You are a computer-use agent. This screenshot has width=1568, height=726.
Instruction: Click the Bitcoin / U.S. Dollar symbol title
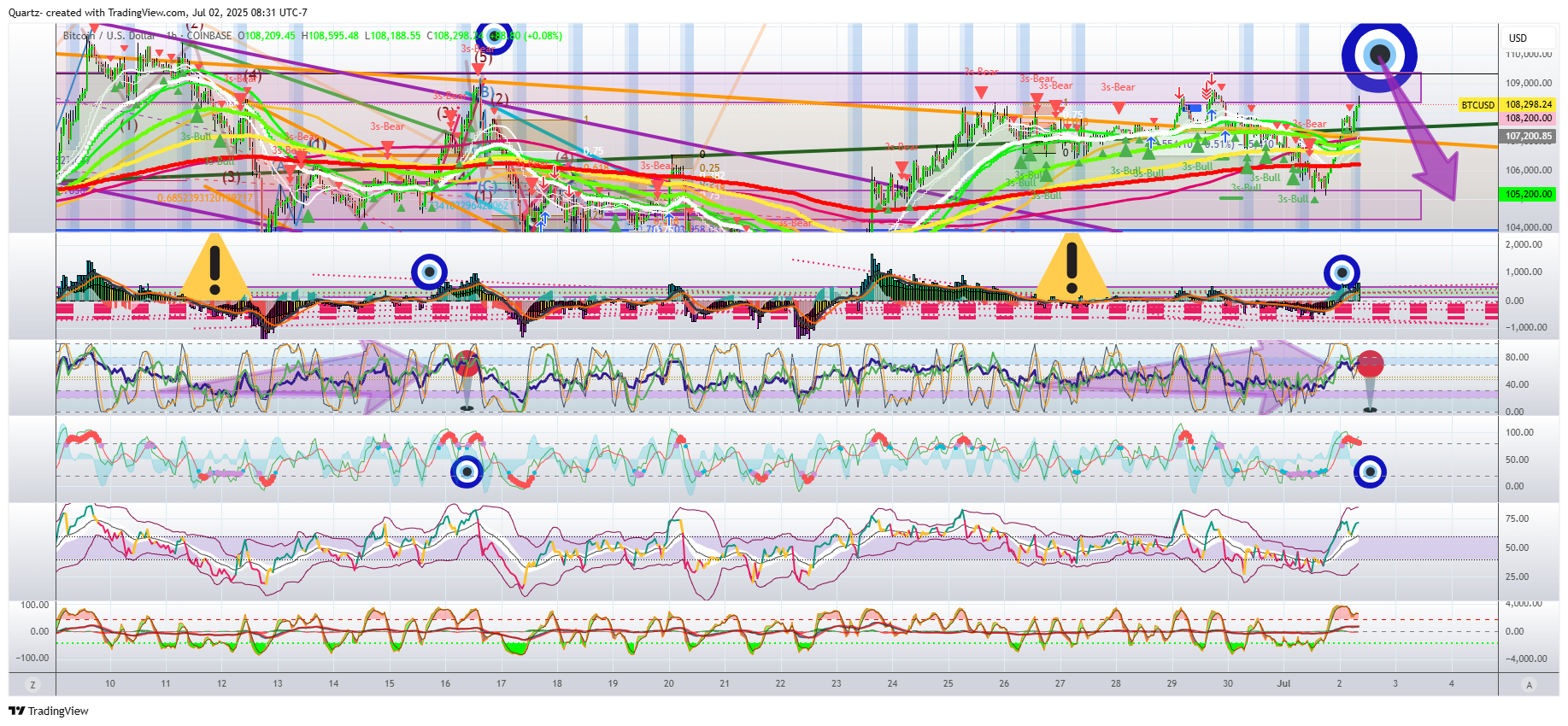109,36
